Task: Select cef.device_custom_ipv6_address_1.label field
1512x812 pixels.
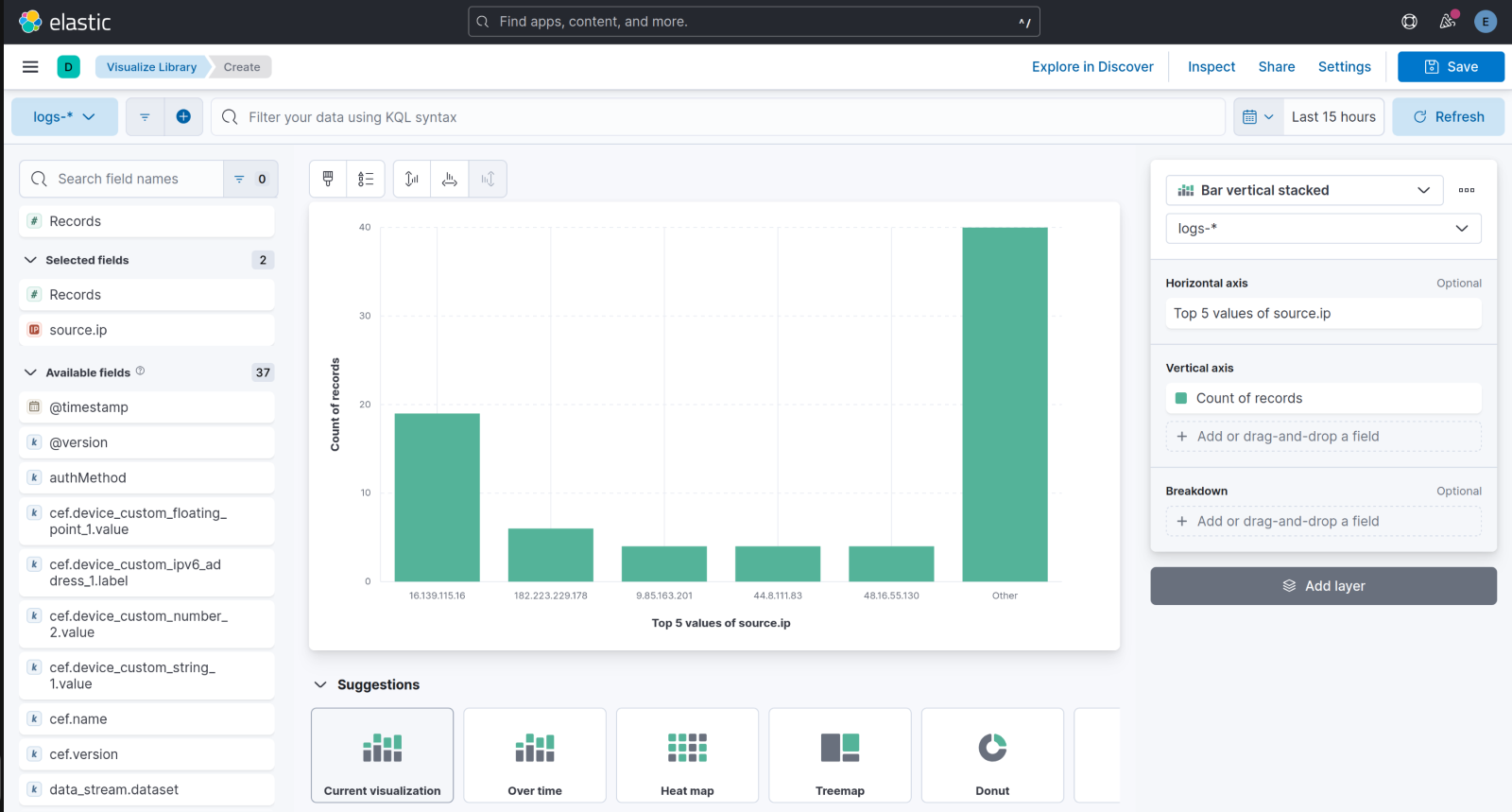Action: point(146,573)
